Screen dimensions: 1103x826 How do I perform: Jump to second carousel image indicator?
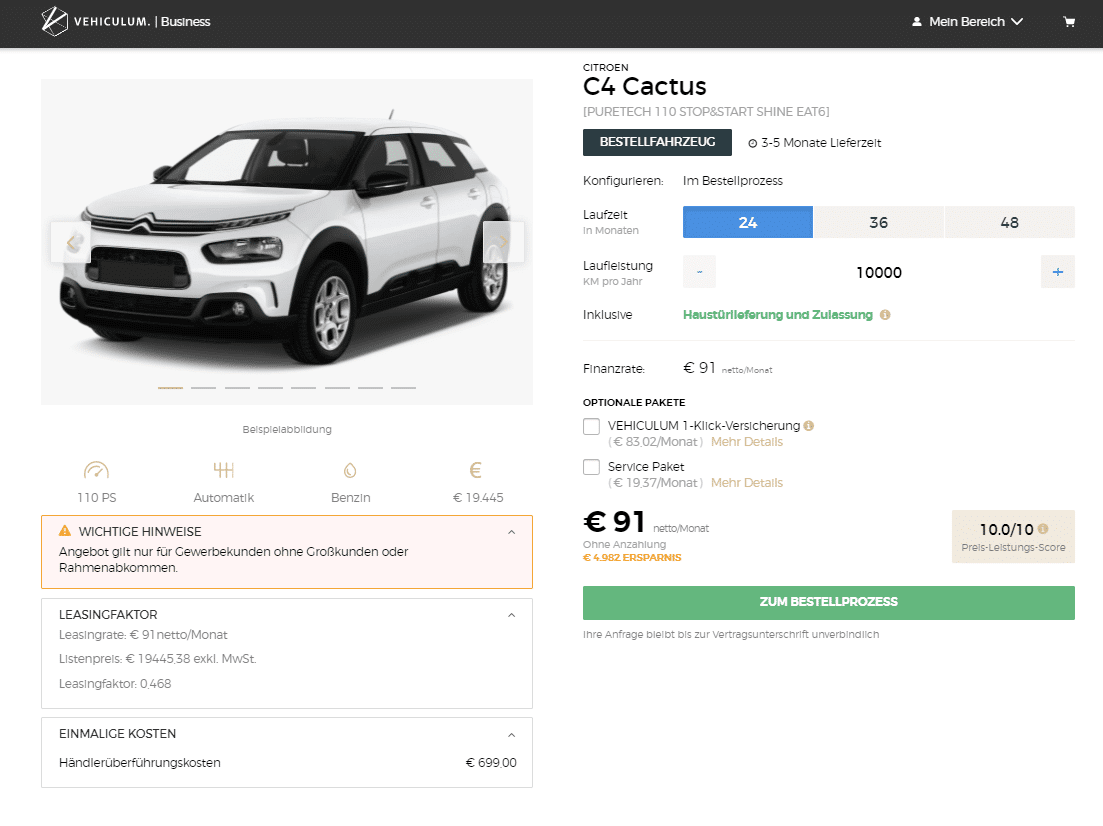pos(203,388)
